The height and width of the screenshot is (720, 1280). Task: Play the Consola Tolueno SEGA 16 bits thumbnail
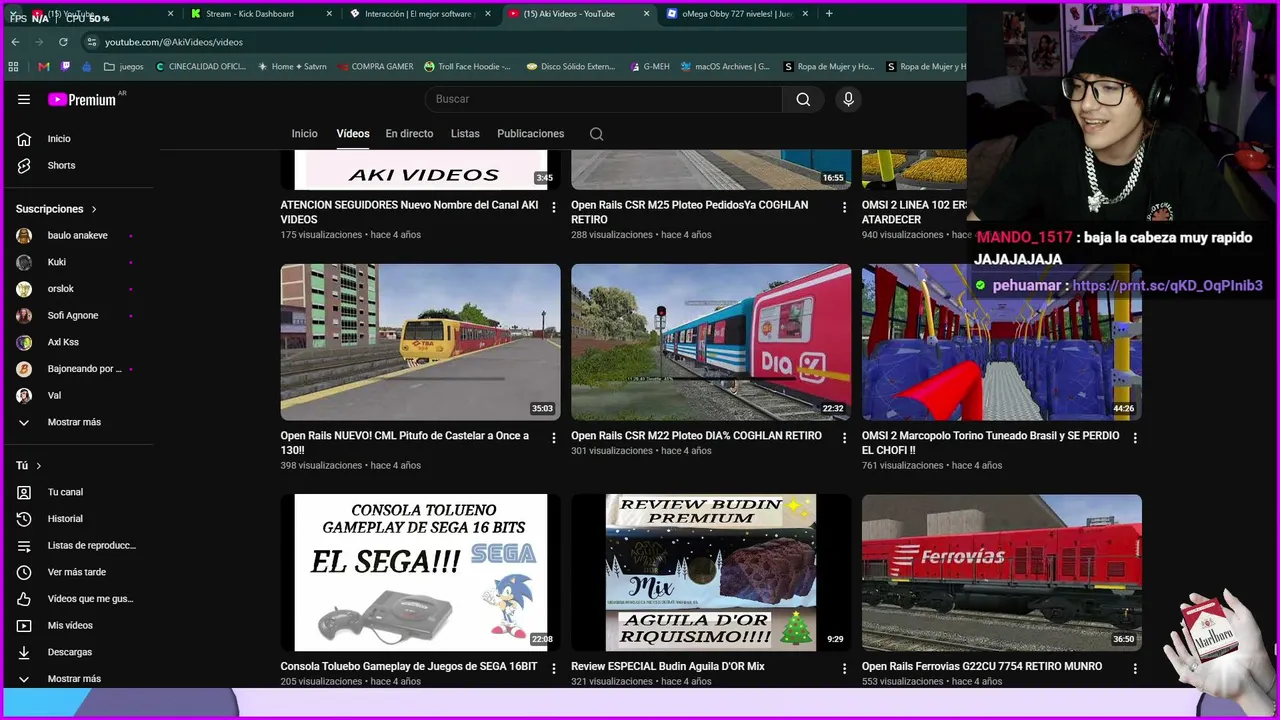[420, 572]
